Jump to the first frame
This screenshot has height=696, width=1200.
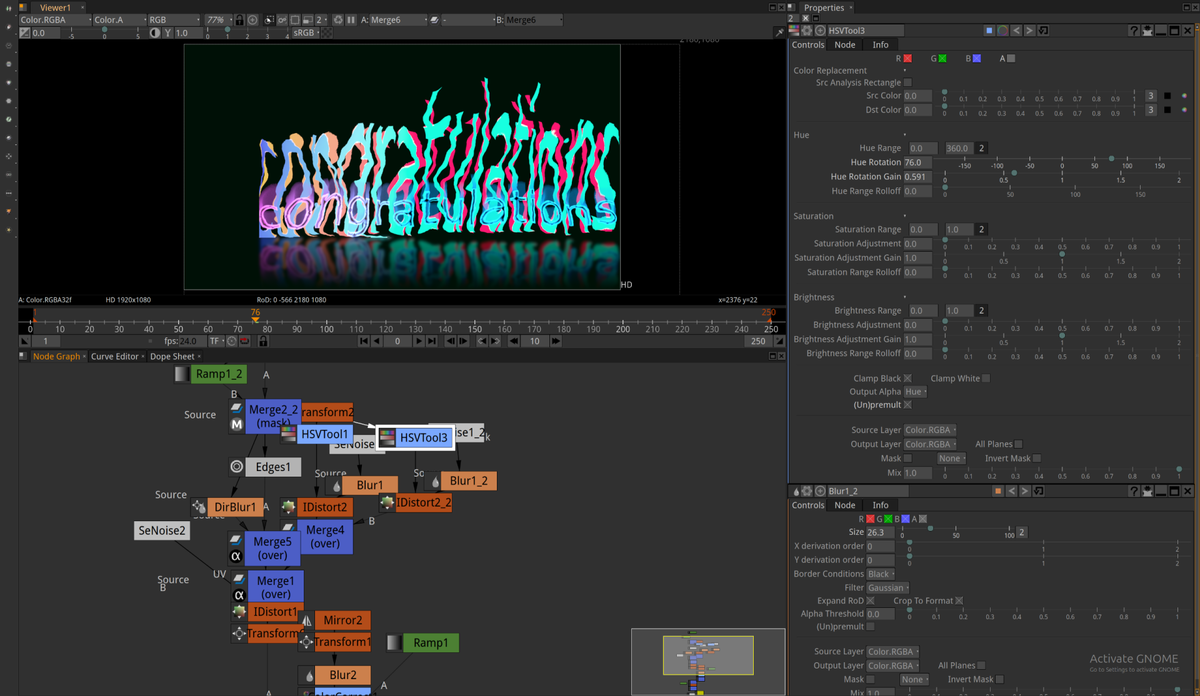point(364,341)
